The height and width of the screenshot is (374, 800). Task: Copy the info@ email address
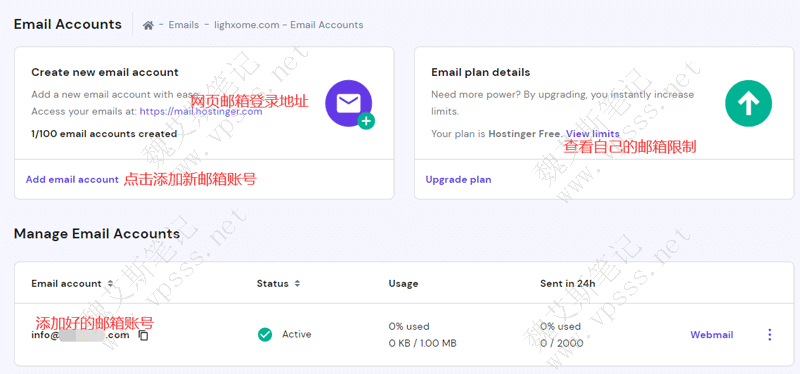144,335
